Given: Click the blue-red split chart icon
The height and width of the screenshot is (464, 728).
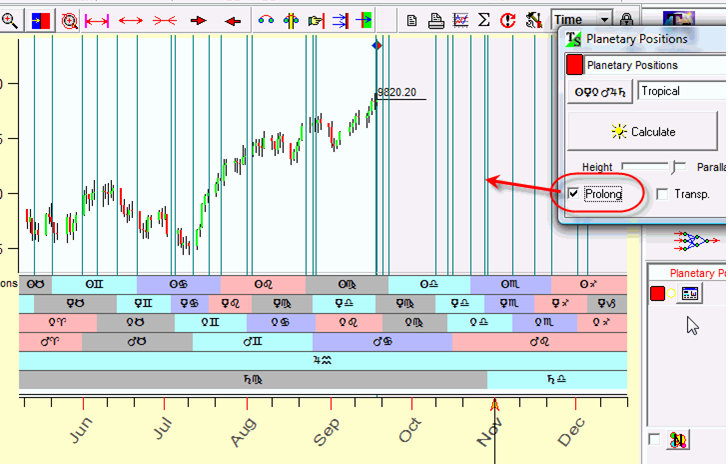Looking at the screenshot, I should tap(40, 21).
